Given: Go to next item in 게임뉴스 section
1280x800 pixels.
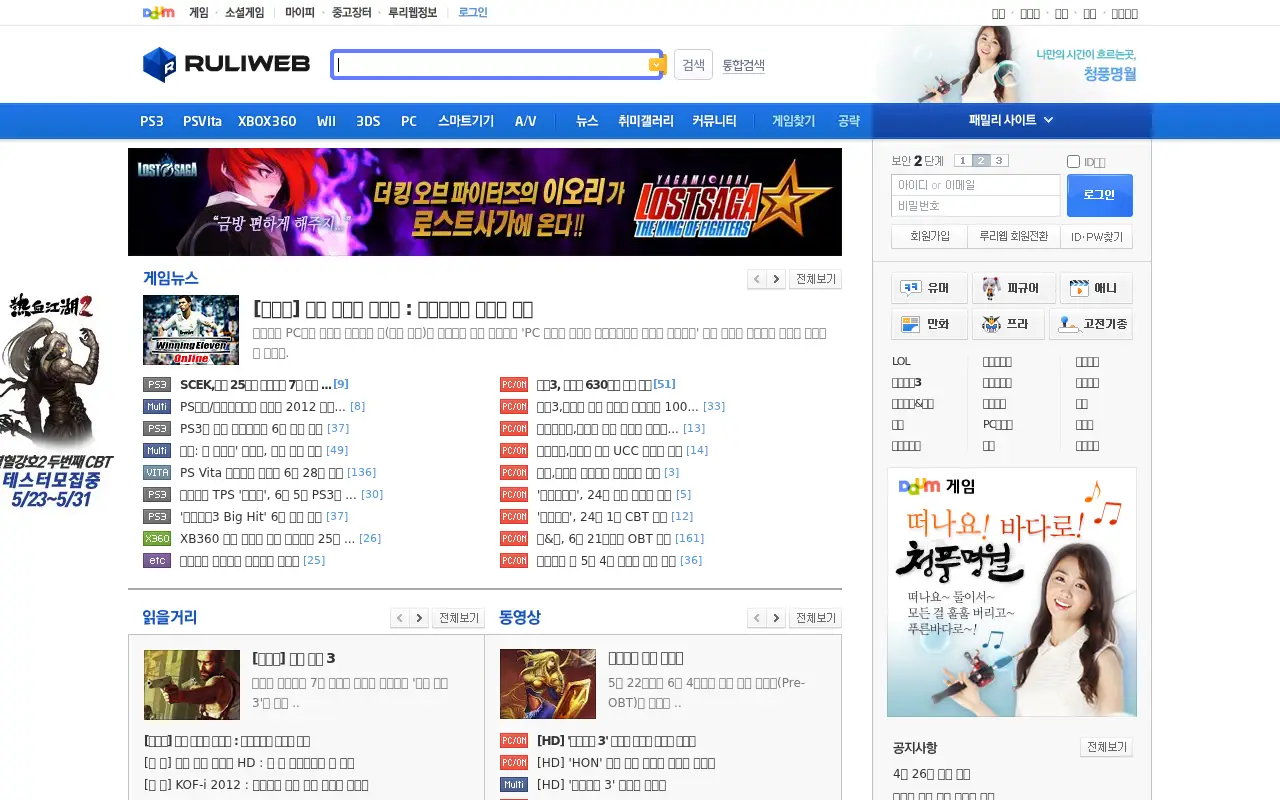Looking at the screenshot, I should point(776,279).
